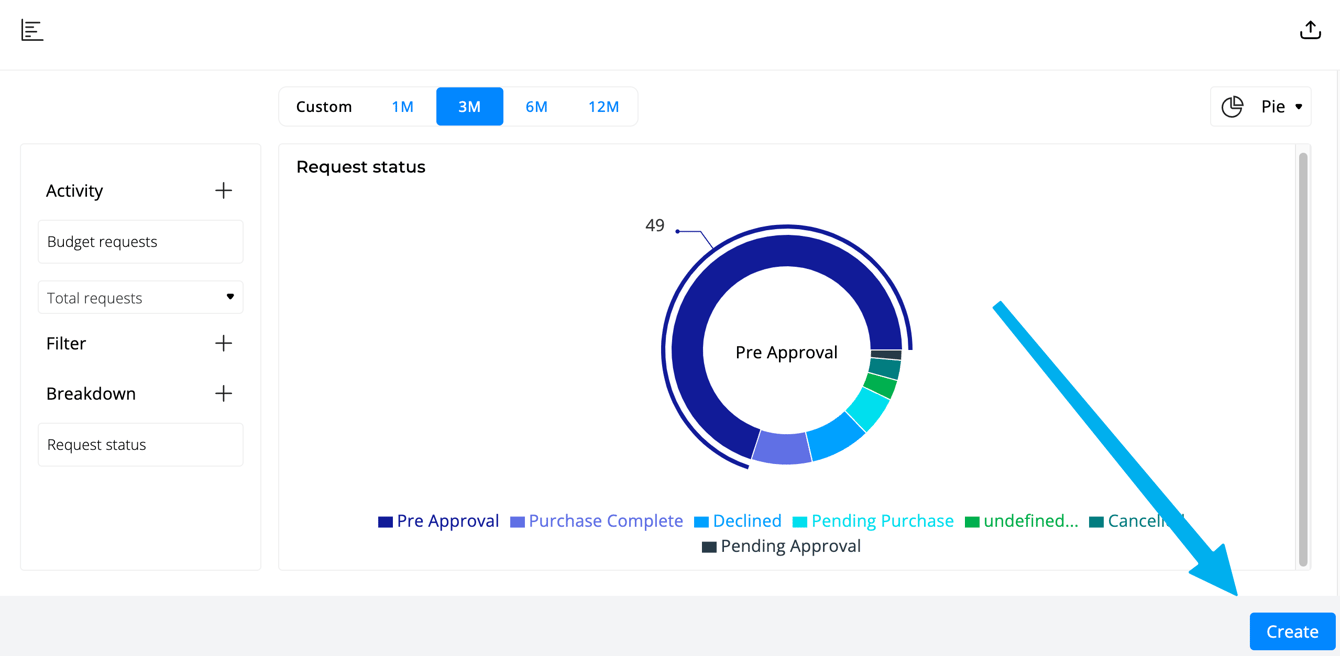The image size is (1340, 656).
Task: Click the Filter section heading
Action: (x=66, y=343)
